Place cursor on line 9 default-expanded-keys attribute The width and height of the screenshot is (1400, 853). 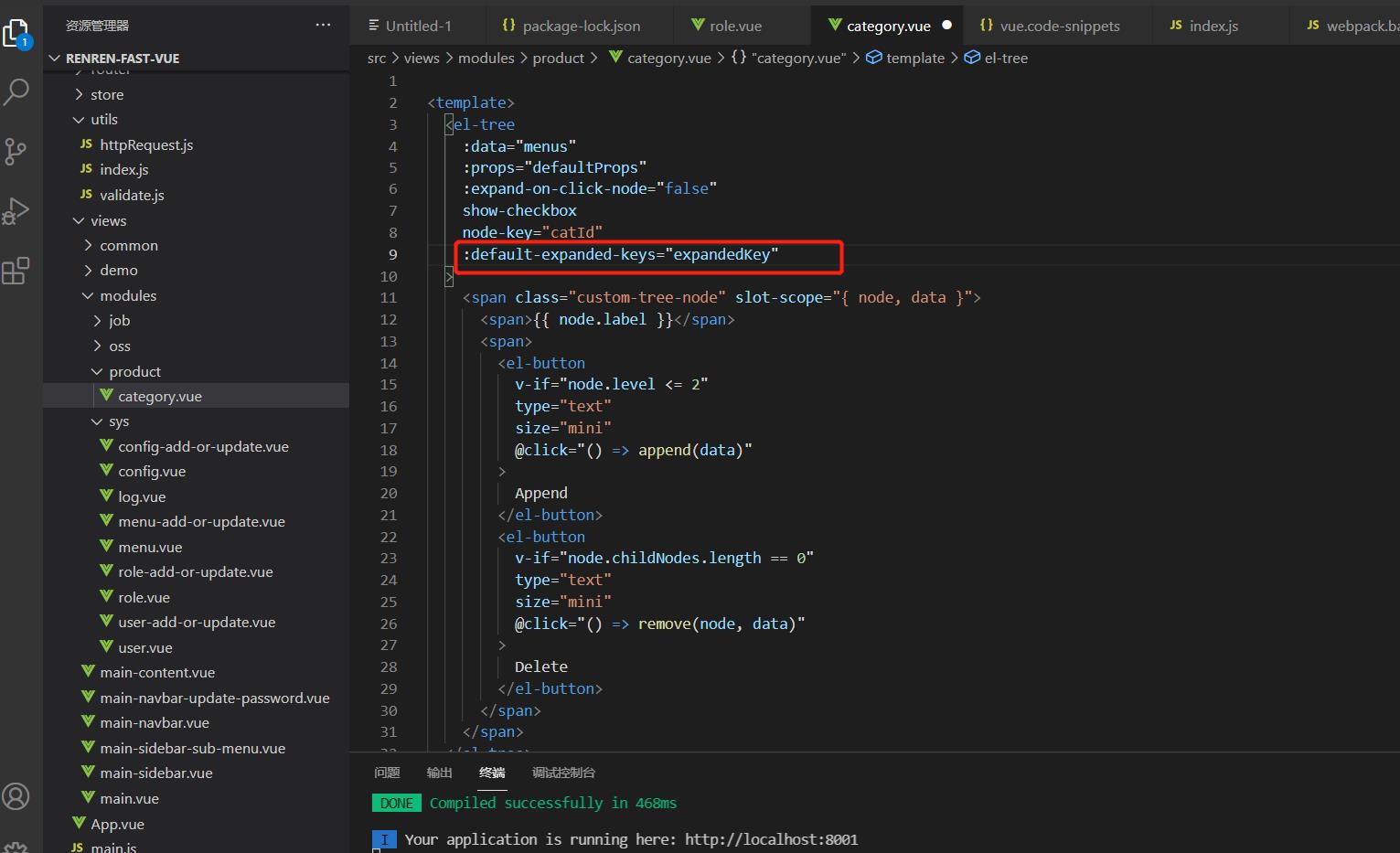(620, 254)
